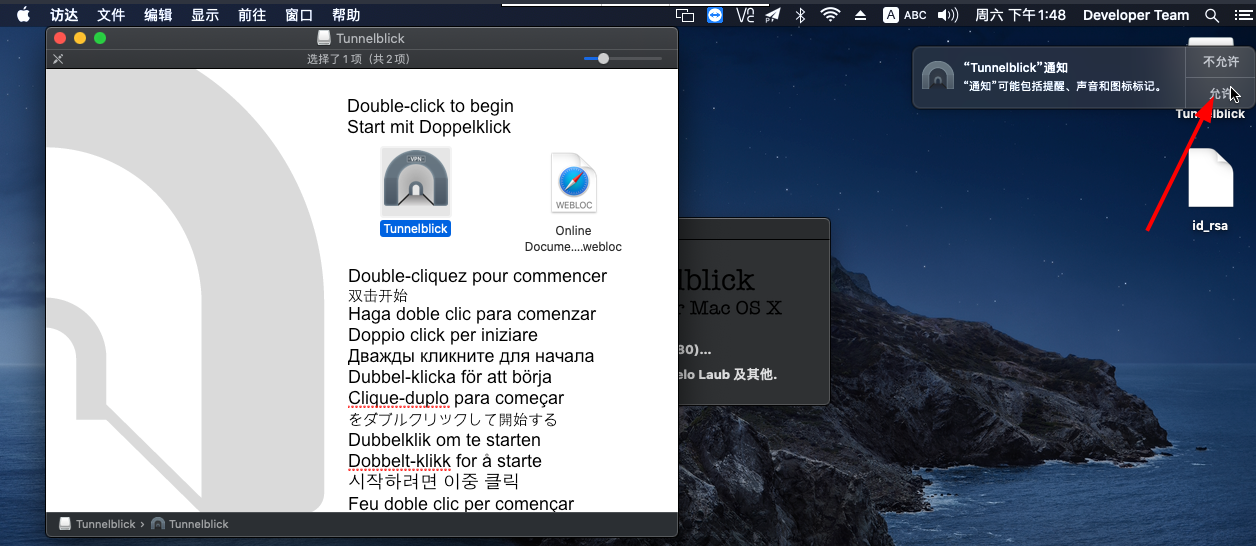
Task: Click the Finder window's yellow minimize button
Action: 79,38
